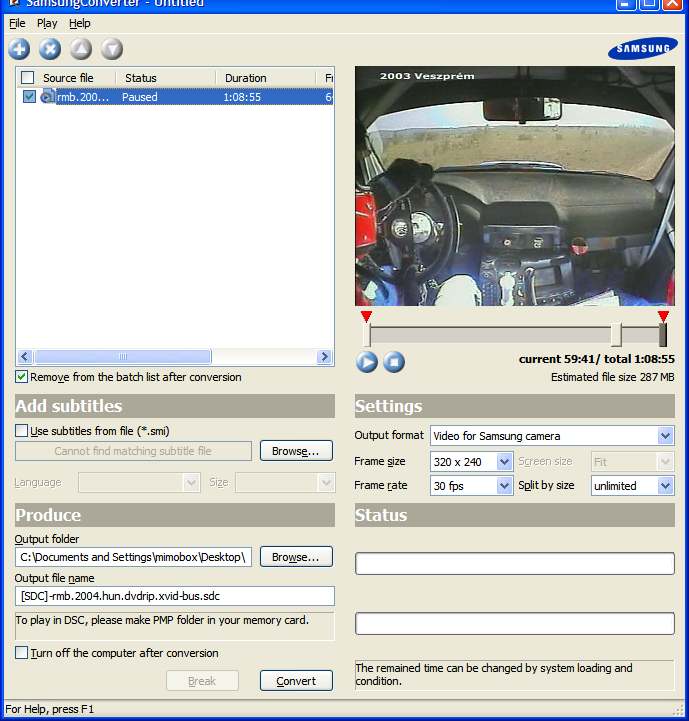
Task: Click Browse next to Output folder
Action: (x=296, y=557)
